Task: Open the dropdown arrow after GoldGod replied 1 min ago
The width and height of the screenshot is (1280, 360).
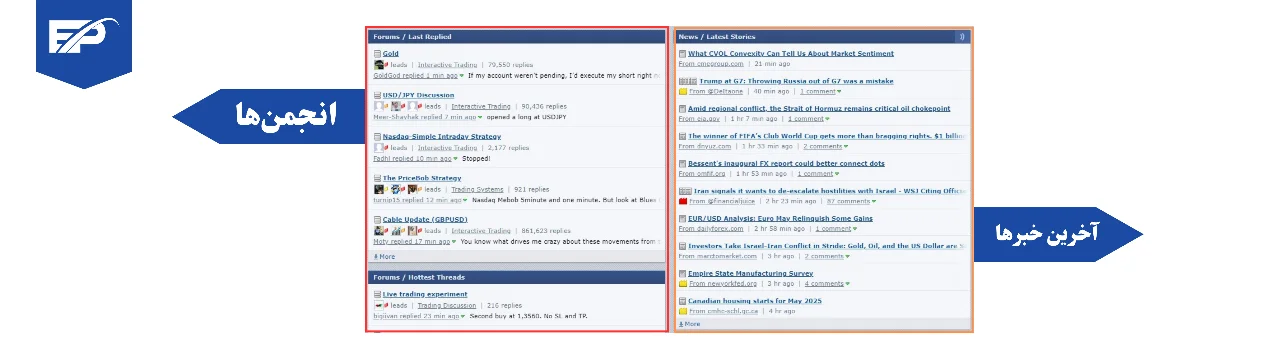Action: click(462, 76)
